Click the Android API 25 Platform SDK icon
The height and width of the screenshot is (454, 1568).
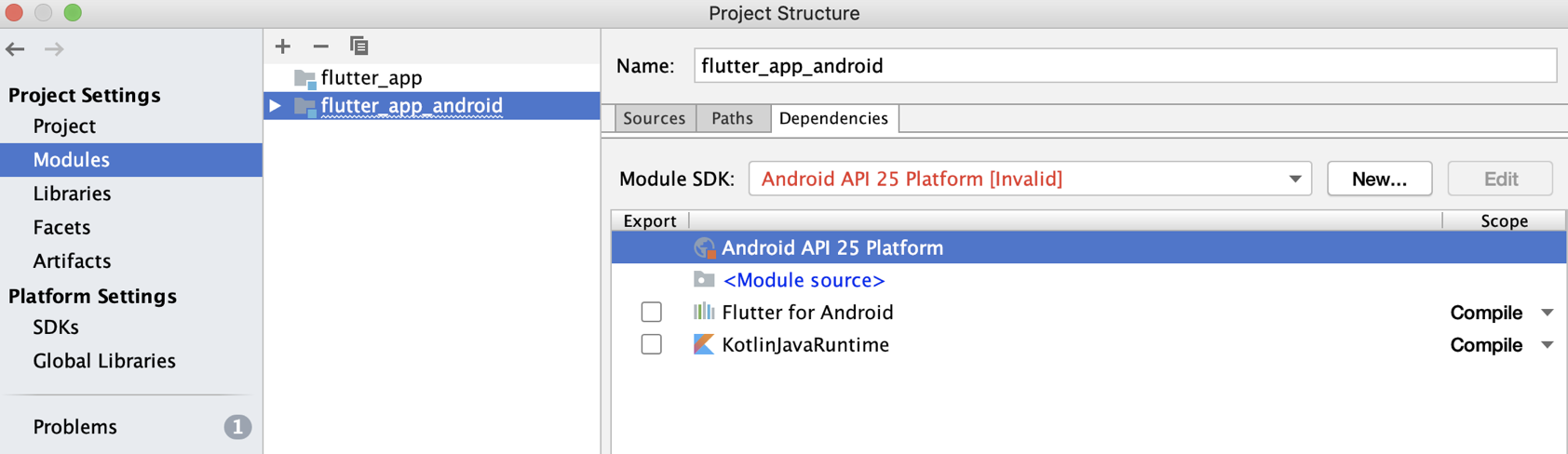(704, 247)
